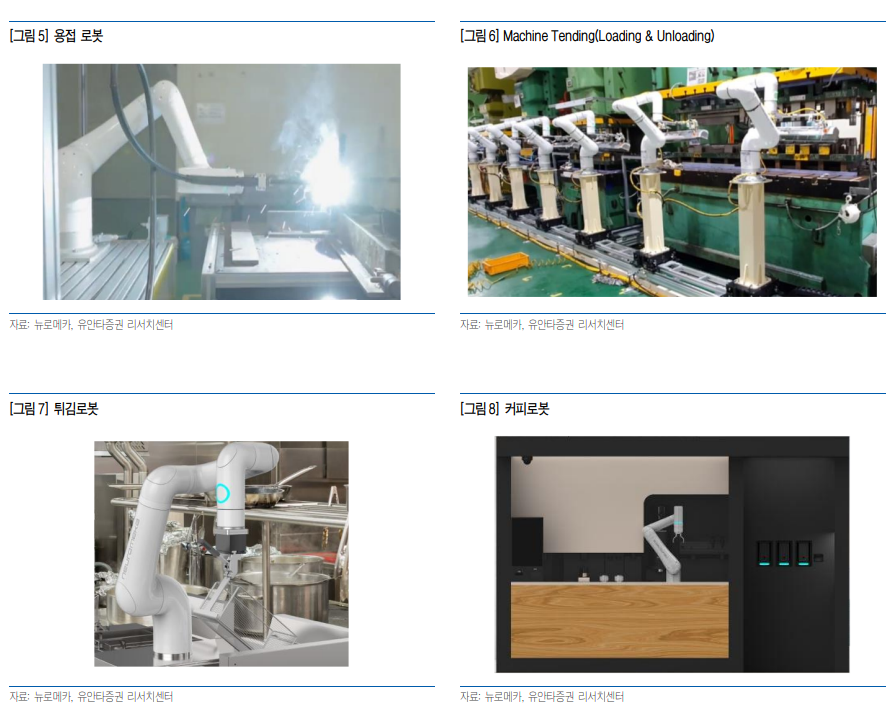The image size is (896, 717).
Task: Select the Machine Tending robots photo
Action: pos(672,182)
